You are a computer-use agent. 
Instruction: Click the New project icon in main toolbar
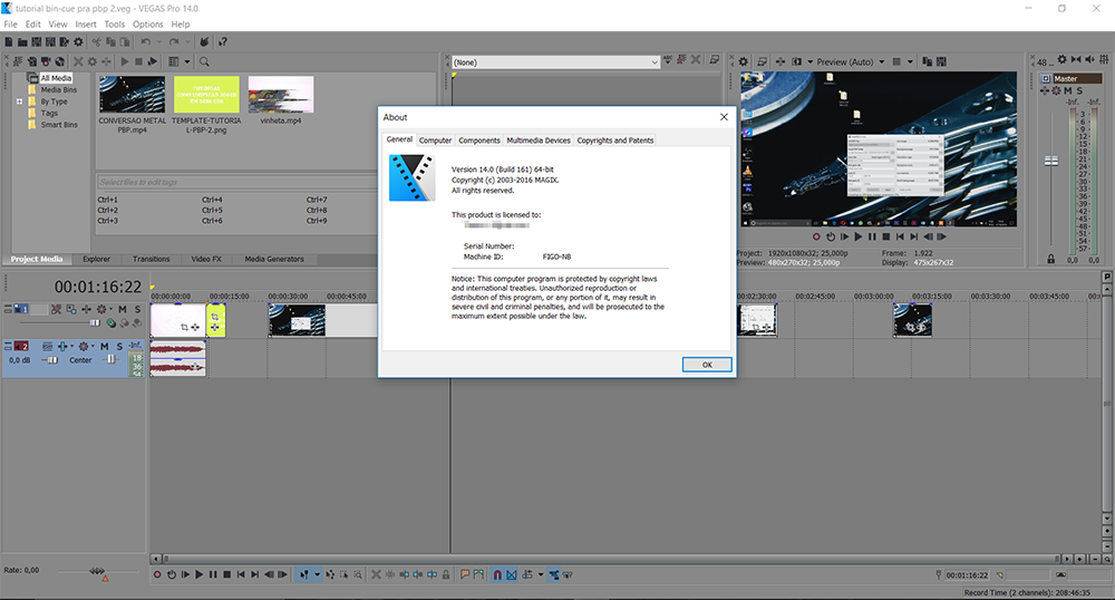click(x=9, y=42)
